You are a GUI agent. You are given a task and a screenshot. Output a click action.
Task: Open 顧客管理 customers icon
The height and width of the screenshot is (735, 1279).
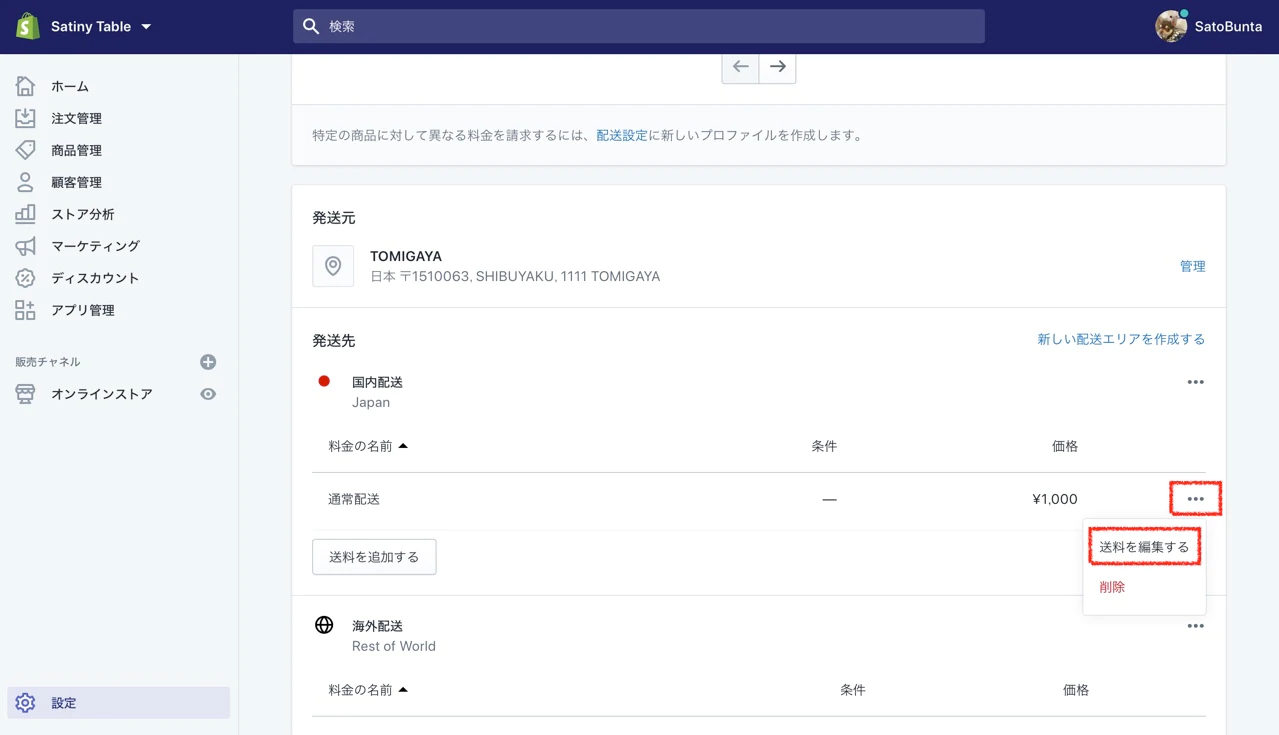(25, 182)
